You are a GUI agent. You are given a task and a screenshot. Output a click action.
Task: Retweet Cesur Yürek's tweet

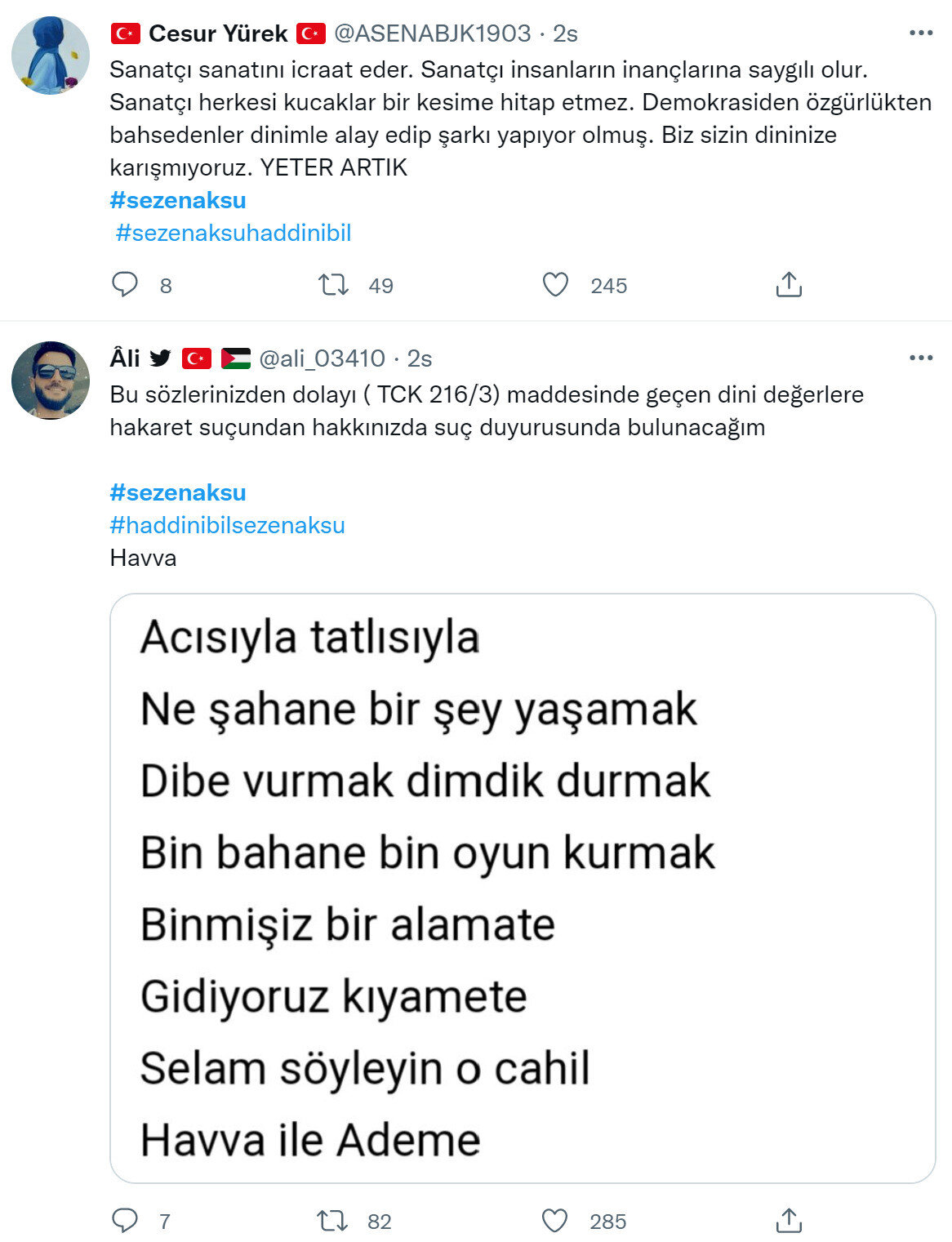click(x=333, y=284)
